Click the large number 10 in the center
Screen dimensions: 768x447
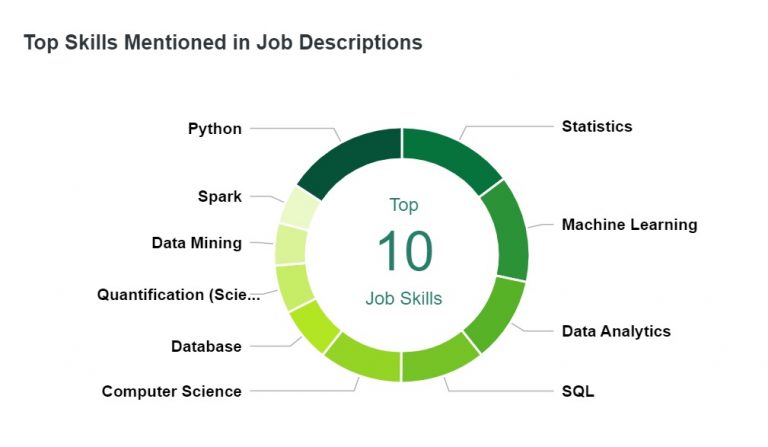click(x=405, y=251)
